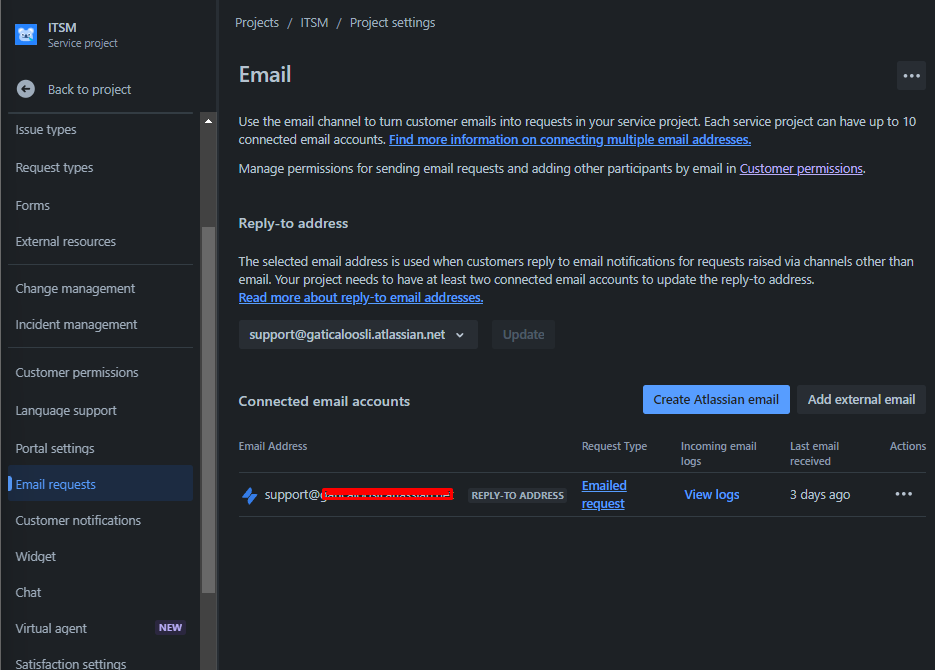Open the Emailed request link
This screenshot has width=935, height=670.
point(603,495)
